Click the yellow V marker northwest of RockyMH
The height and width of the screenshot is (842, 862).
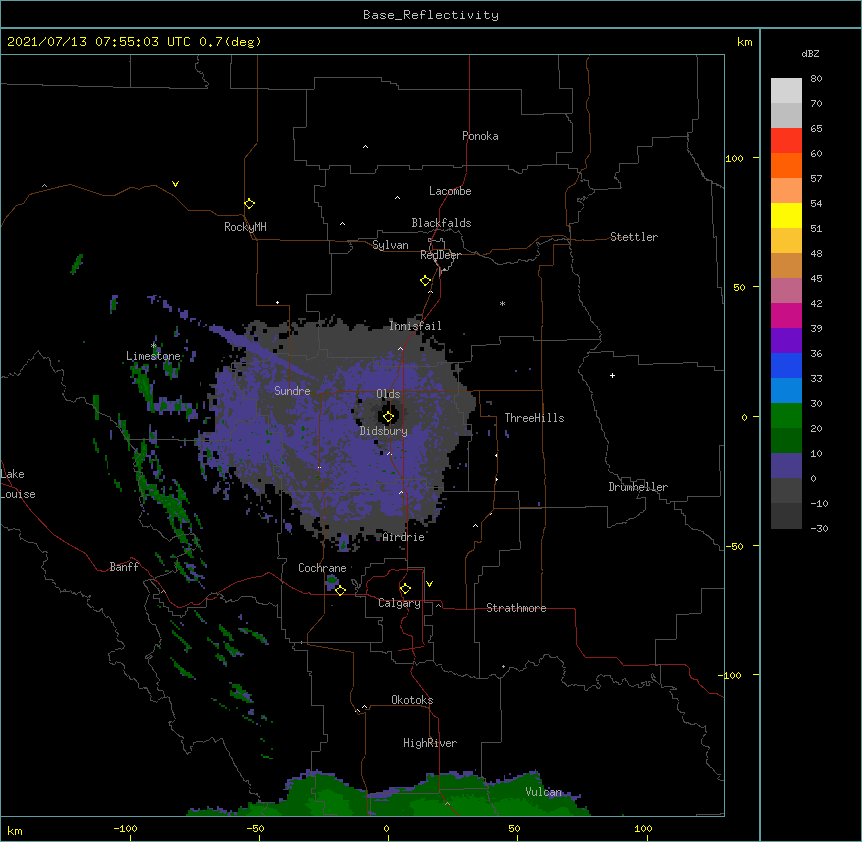click(x=175, y=184)
